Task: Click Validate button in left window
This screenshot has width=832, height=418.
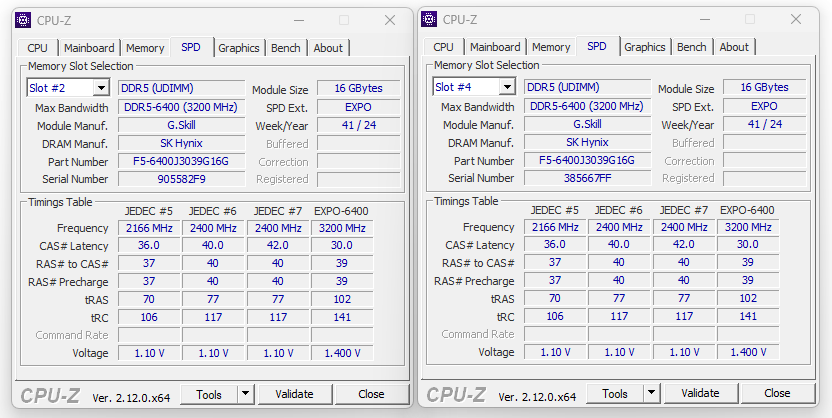Action: pyautogui.click(x=294, y=394)
